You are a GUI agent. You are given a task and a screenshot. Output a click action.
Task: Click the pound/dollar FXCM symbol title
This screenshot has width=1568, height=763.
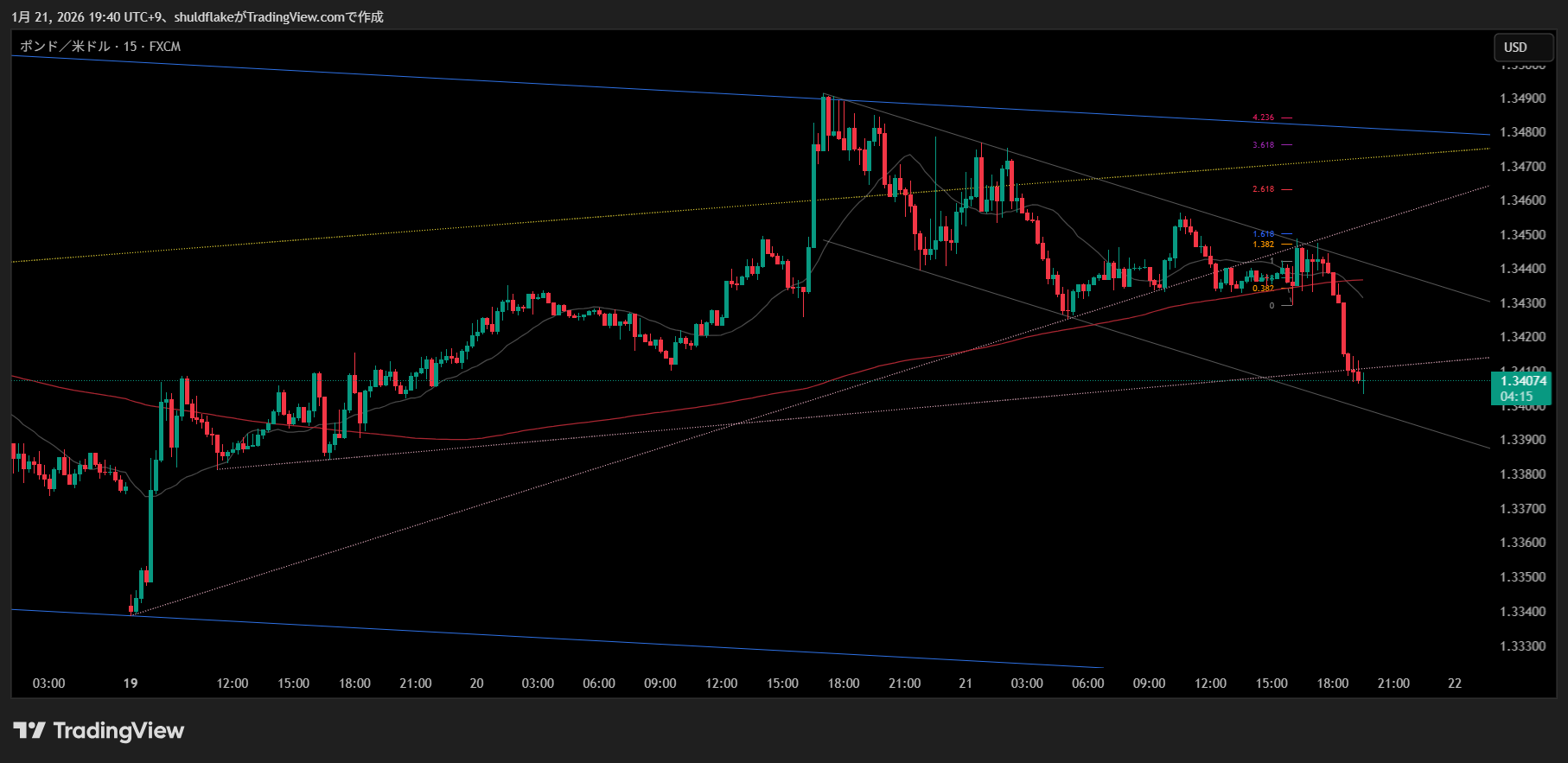[100, 47]
